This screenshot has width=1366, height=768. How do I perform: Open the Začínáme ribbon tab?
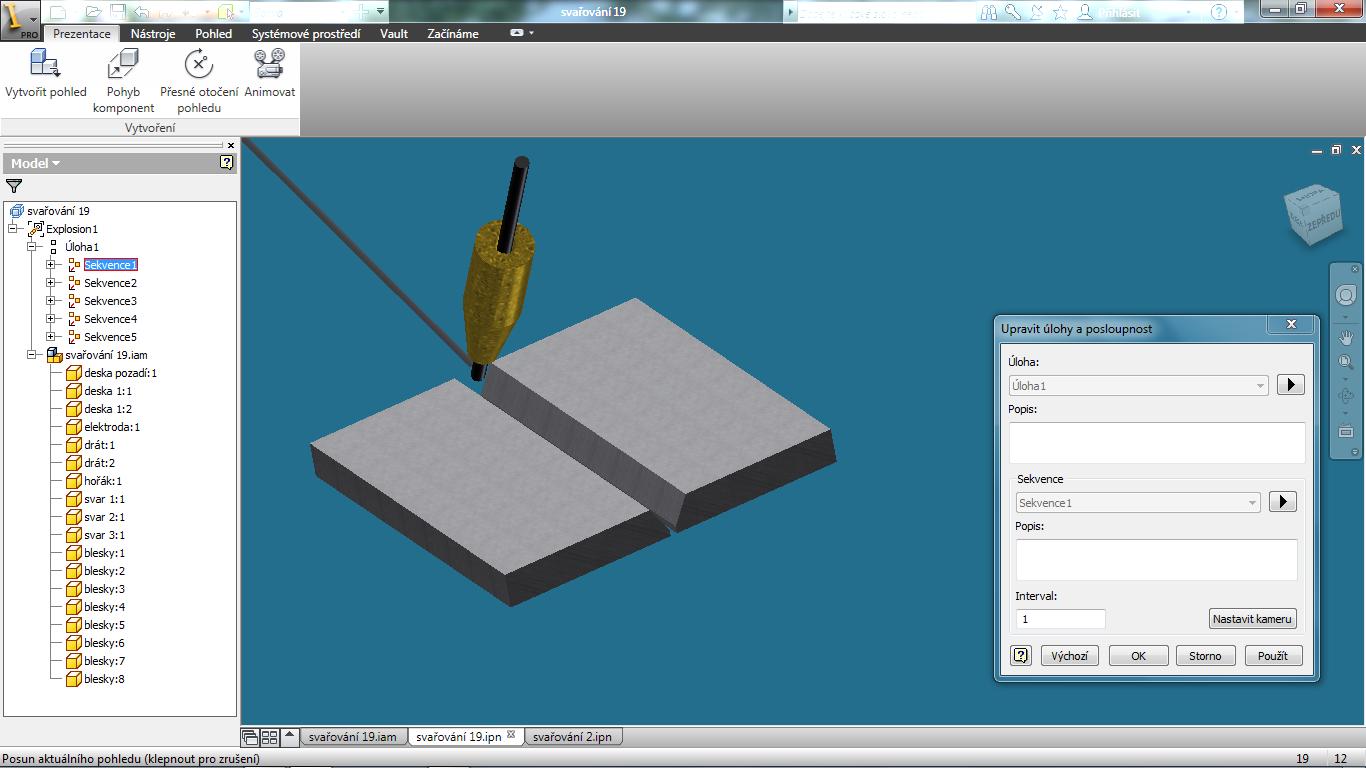point(453,33)
